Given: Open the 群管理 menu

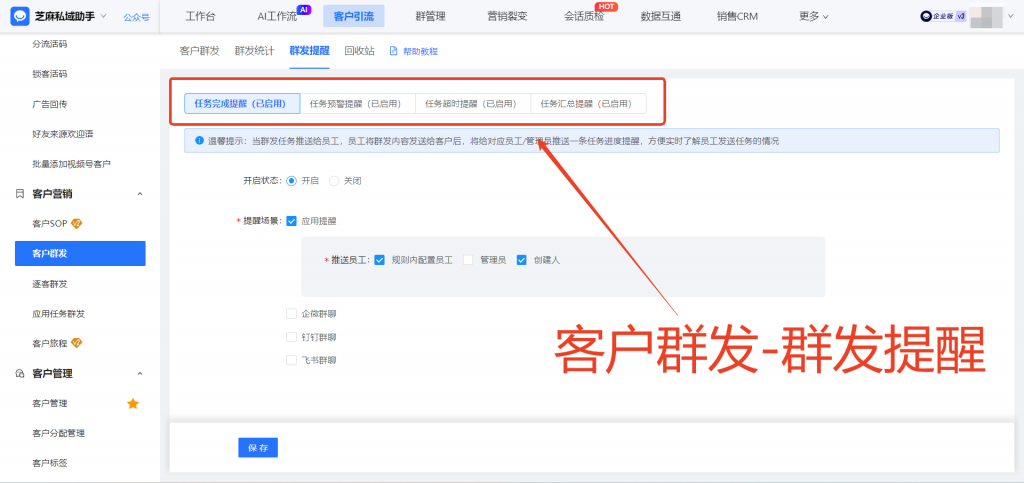Looking at the screenshot, I should tap(430, 16).
